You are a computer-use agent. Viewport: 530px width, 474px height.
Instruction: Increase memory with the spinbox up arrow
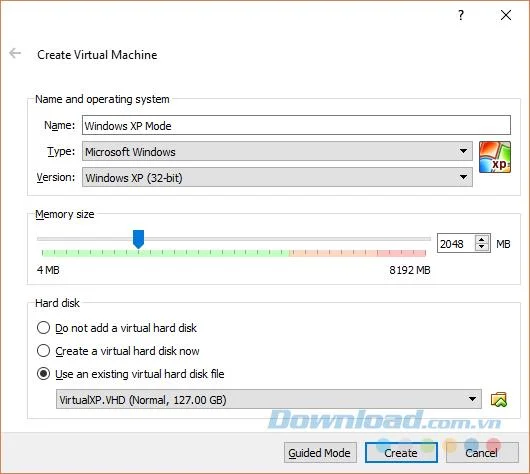point(482,239)
